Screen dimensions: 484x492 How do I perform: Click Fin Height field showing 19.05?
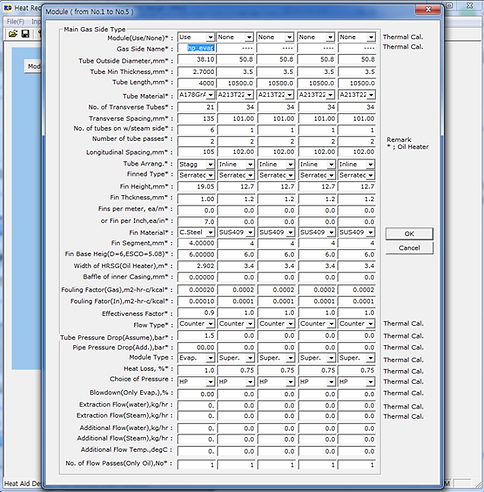coord(196,187)
